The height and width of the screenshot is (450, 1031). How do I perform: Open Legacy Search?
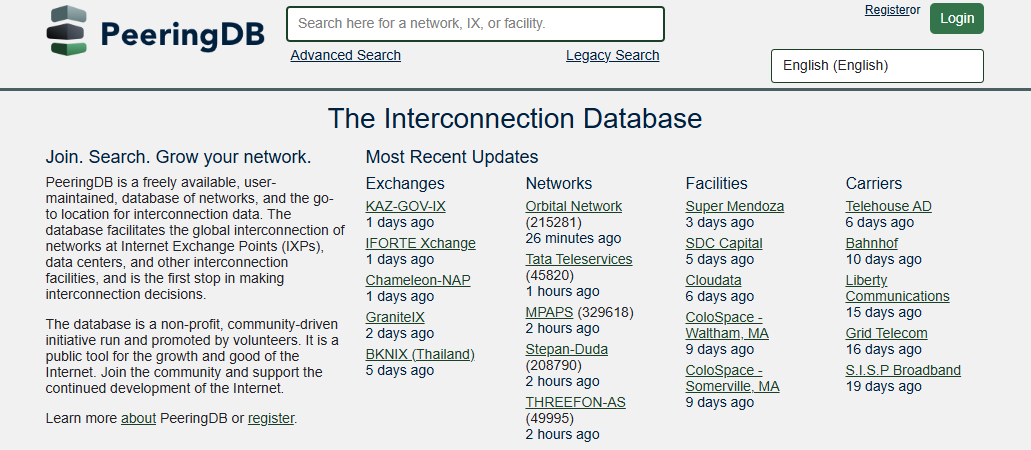pyautogui.click(x=612, y=55)
